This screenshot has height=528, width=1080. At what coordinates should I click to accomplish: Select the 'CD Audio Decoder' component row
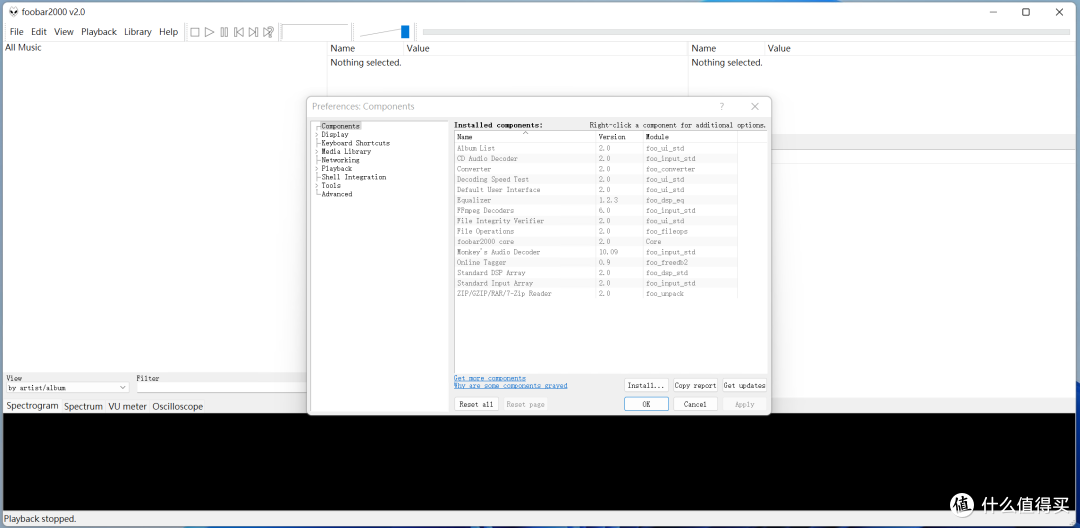click(596, 158)
